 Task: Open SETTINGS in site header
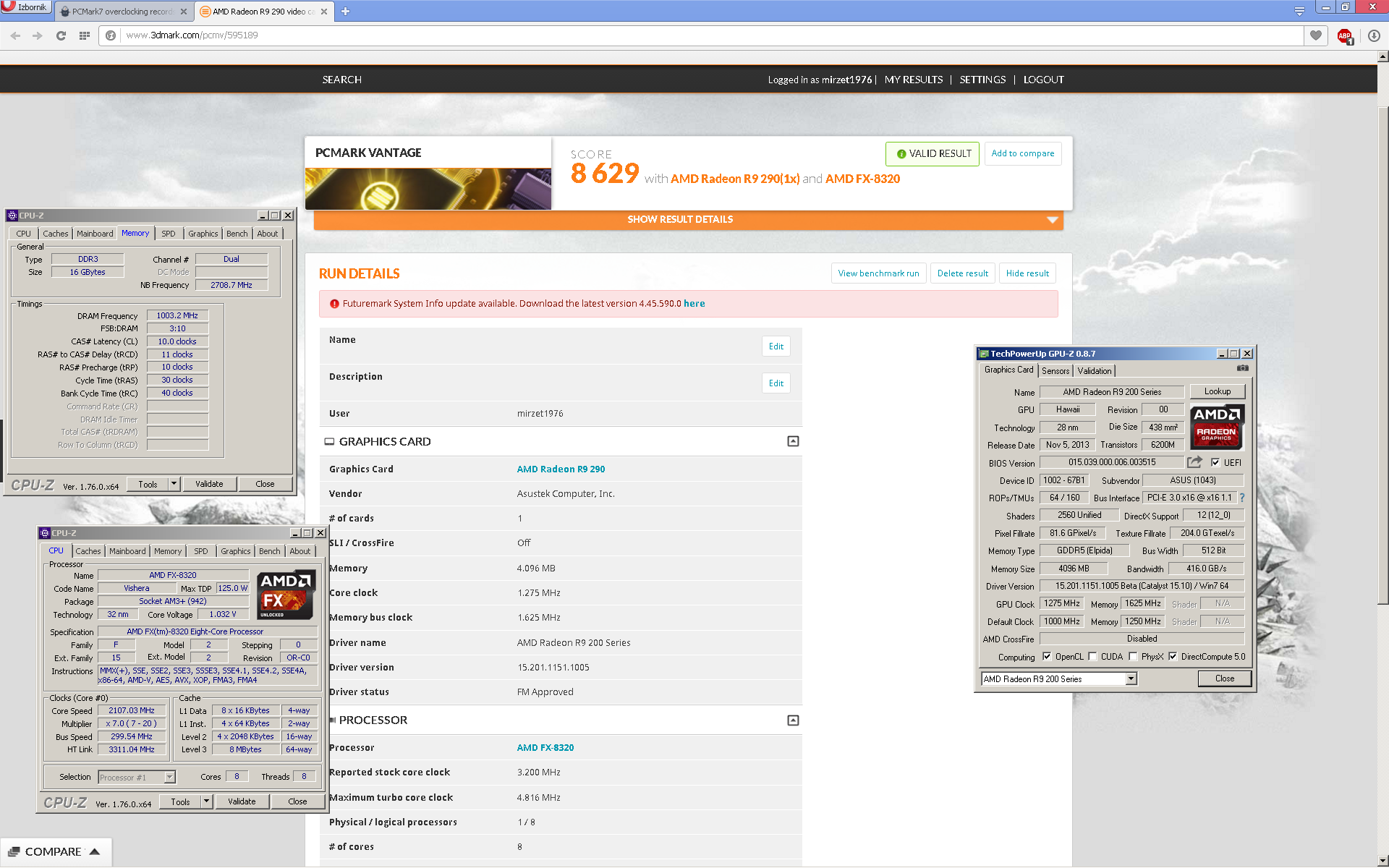pos(982,80)
